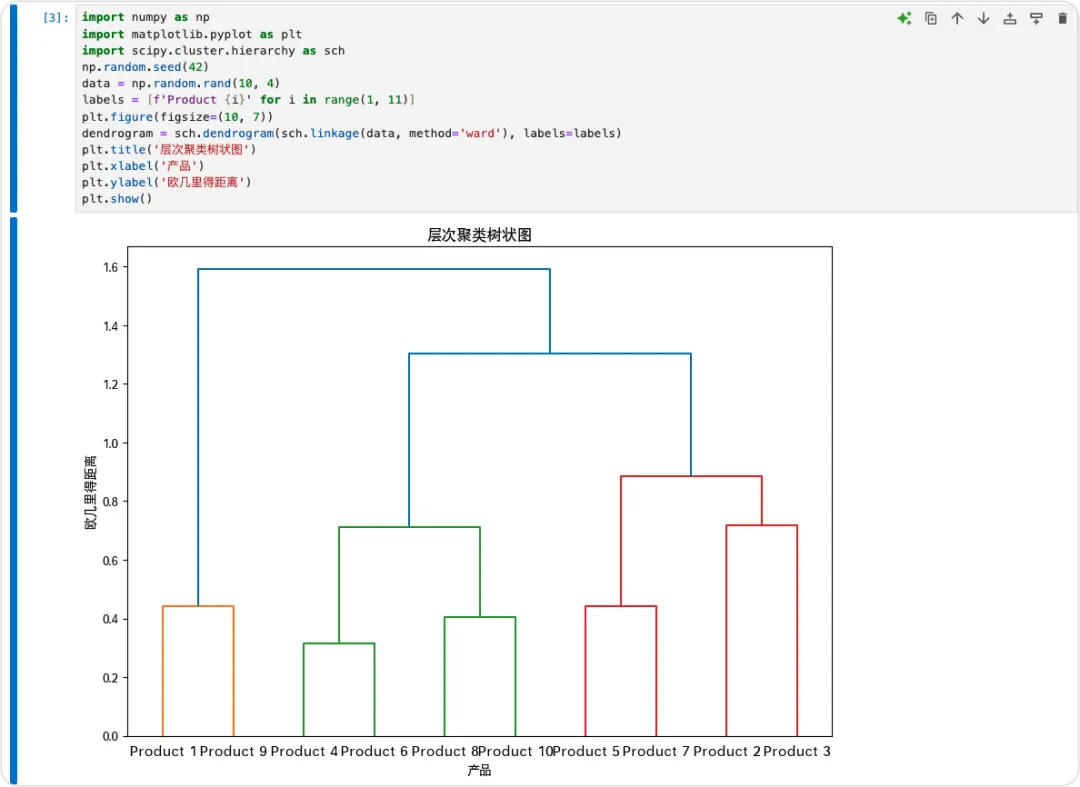Place cursor in 'import numpy as np' line
This screenshot has width=1080, height=787.
click(145, 17)
